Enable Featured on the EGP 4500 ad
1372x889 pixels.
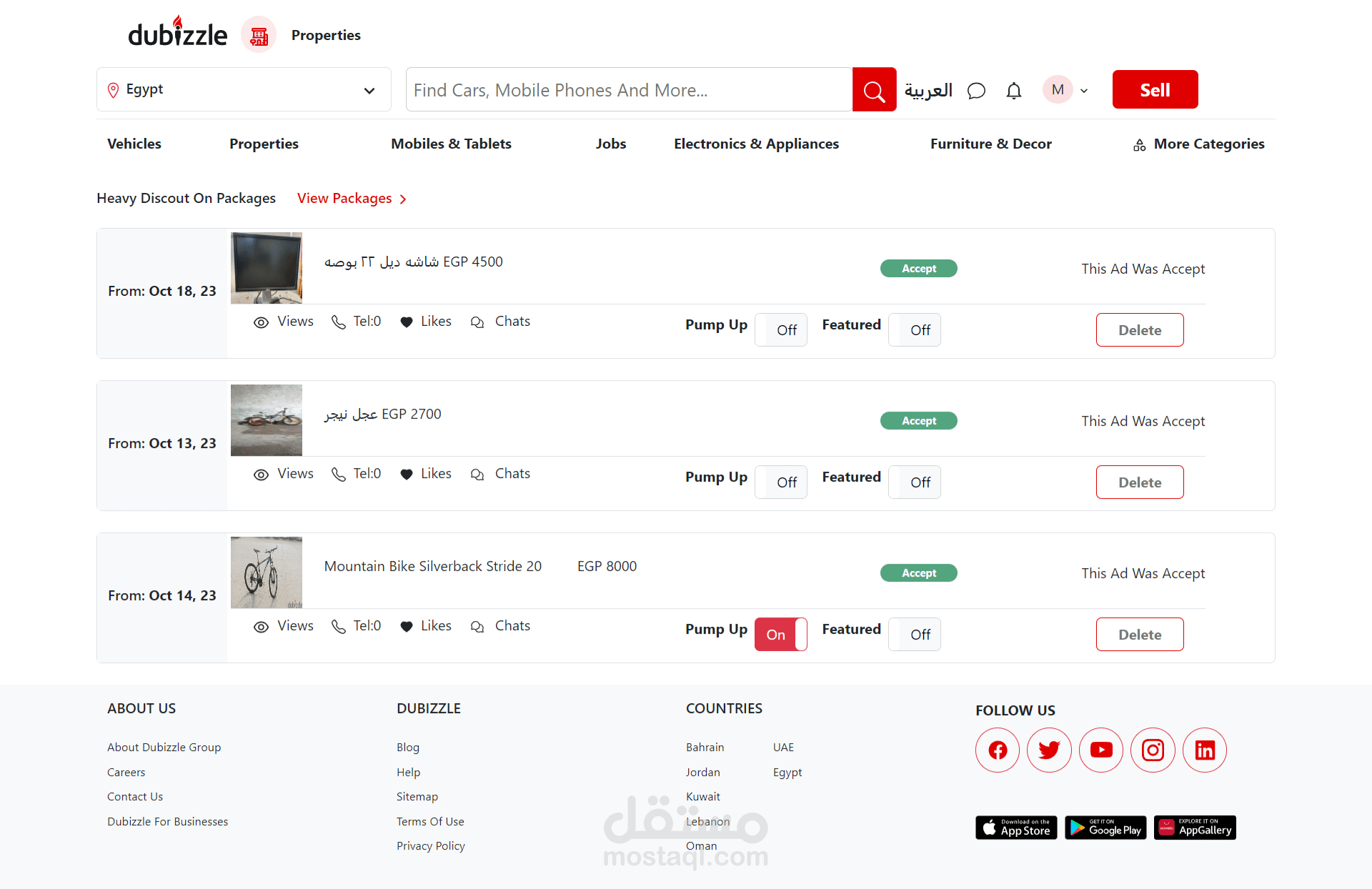[x=914, y=330]
